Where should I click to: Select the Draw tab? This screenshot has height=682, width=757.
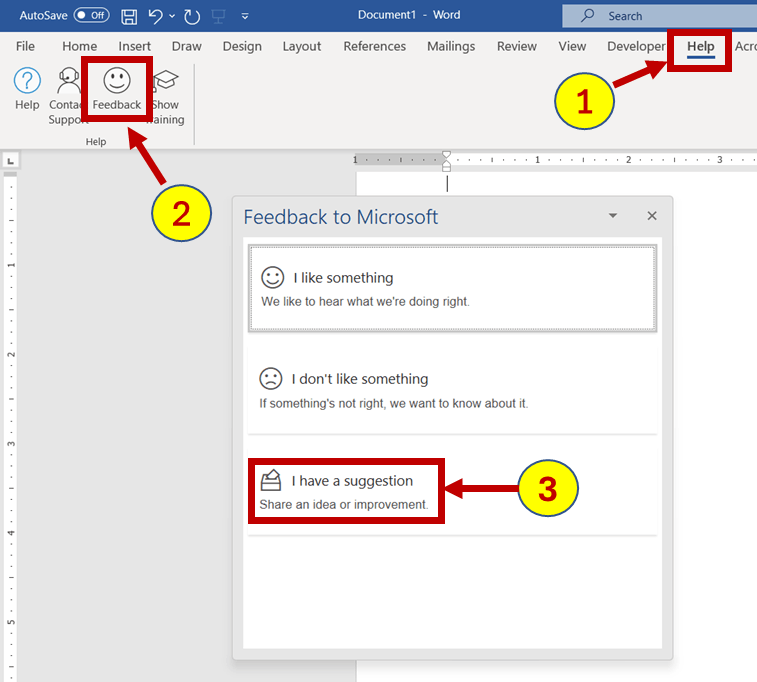point(186,46)
